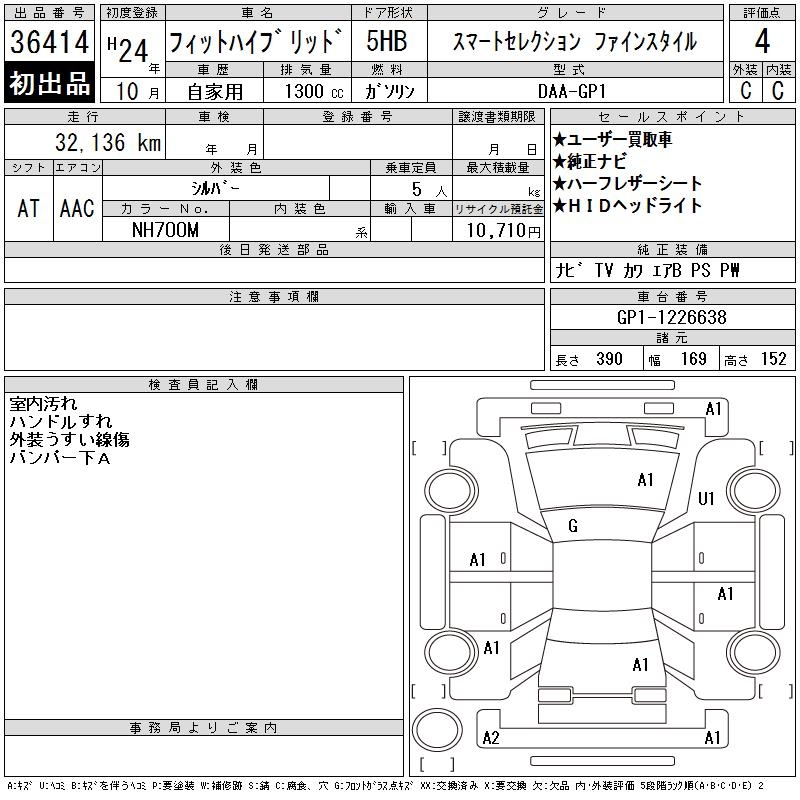Click the 検査員記入欄 section header
Image resolution: width=800 pixels, height=800 pixels.
click(203, 385)
